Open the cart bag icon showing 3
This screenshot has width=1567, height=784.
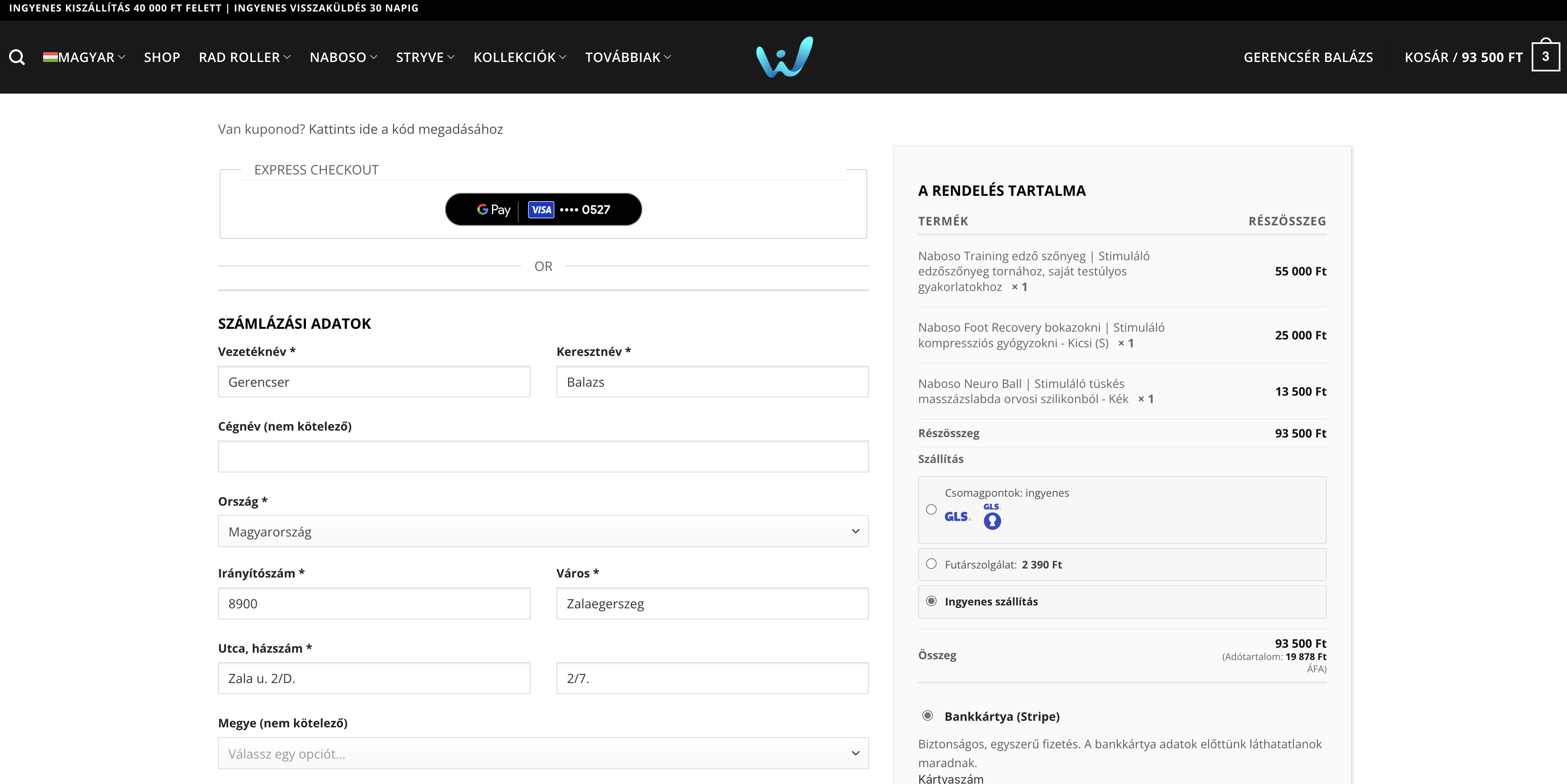pyautogui.click(x=1545, y=55)
